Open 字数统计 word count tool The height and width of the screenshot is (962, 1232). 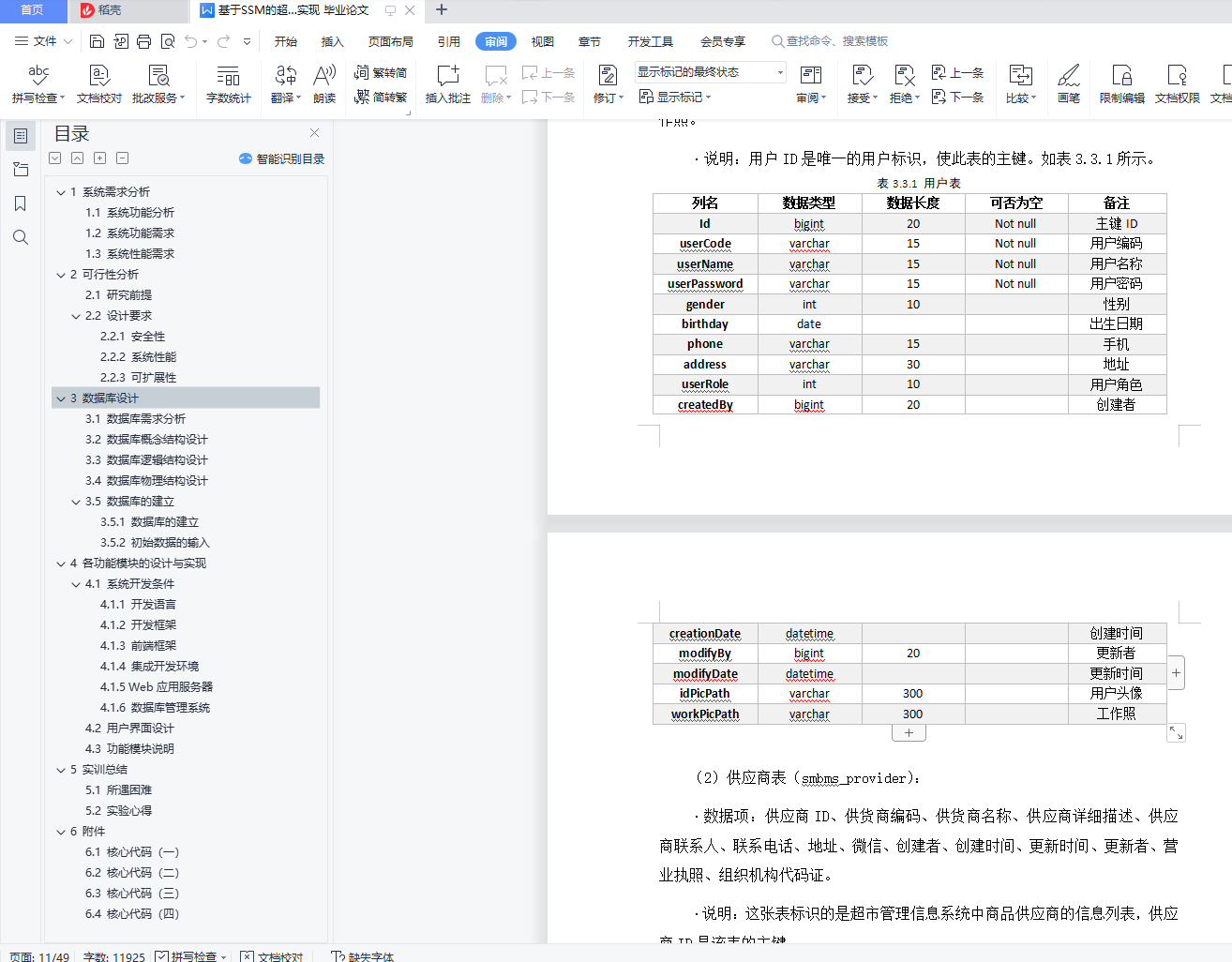coord(229,84)
